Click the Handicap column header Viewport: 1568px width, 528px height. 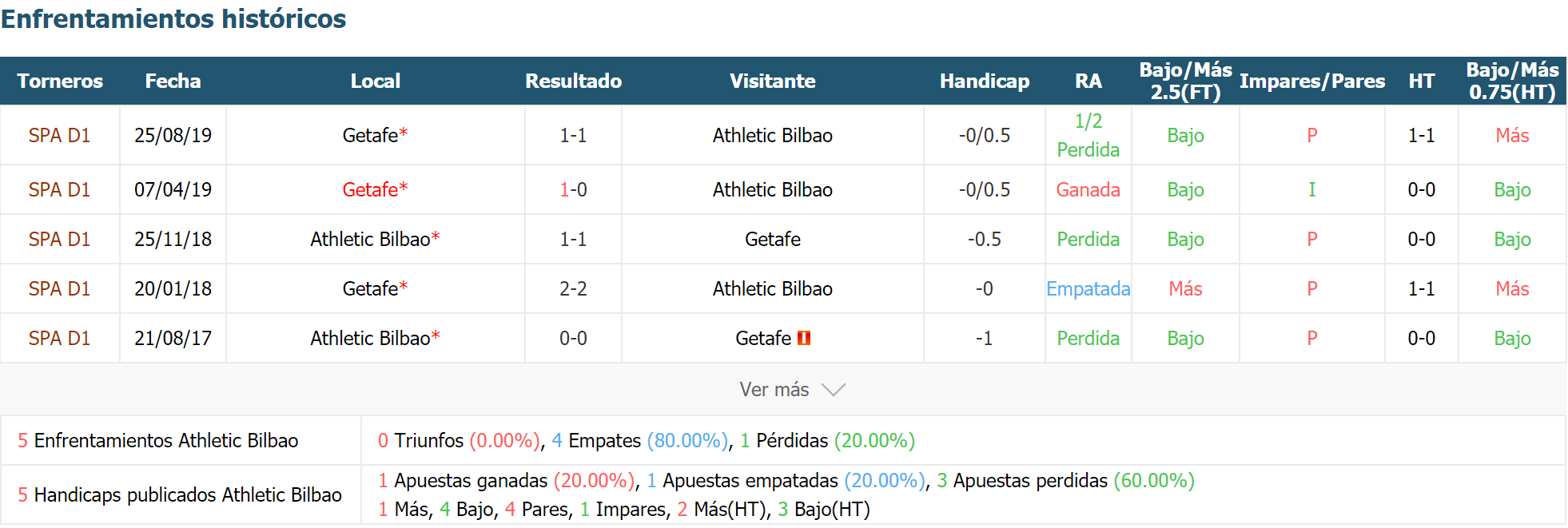click(985, 81)
